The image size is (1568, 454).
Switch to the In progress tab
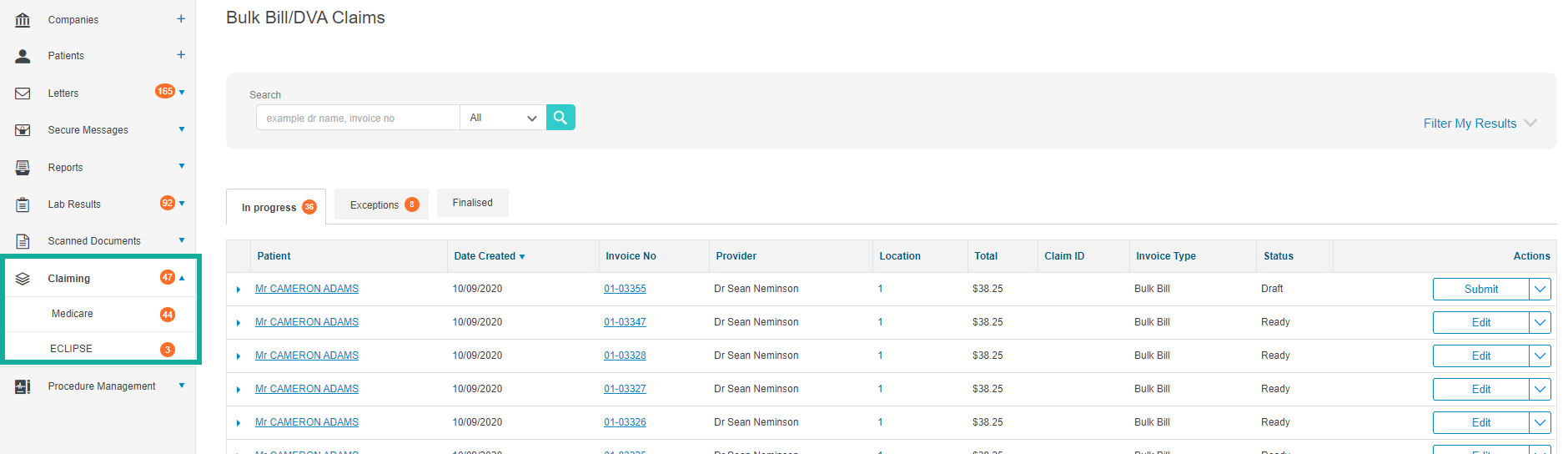click(276, 207)
